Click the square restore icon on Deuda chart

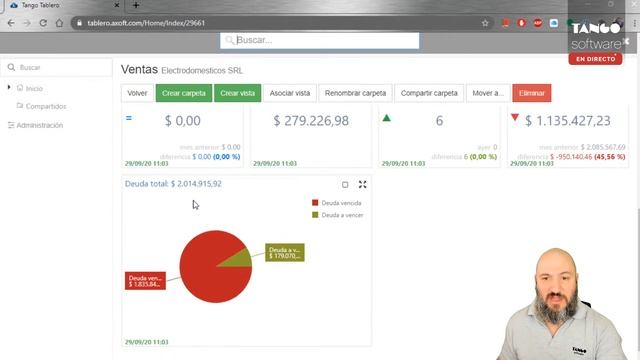[345, 184]
